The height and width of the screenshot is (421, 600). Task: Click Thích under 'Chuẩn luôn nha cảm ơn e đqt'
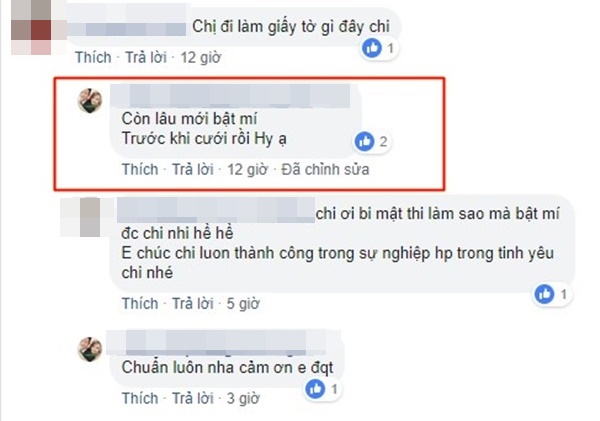(140, 398)
